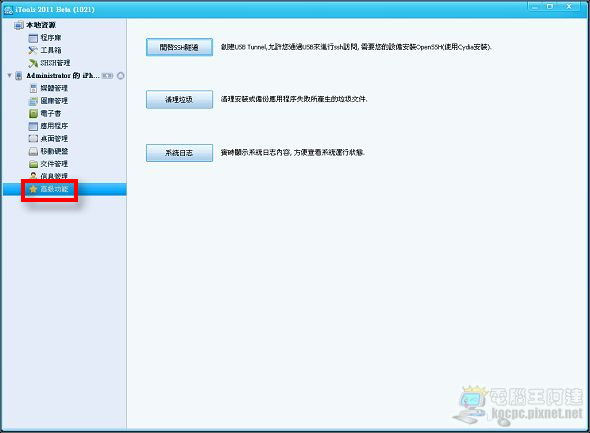Click the round icon beside device name
Image resolution: width=590 pixels, height=433 pixels.
[120, 76]
